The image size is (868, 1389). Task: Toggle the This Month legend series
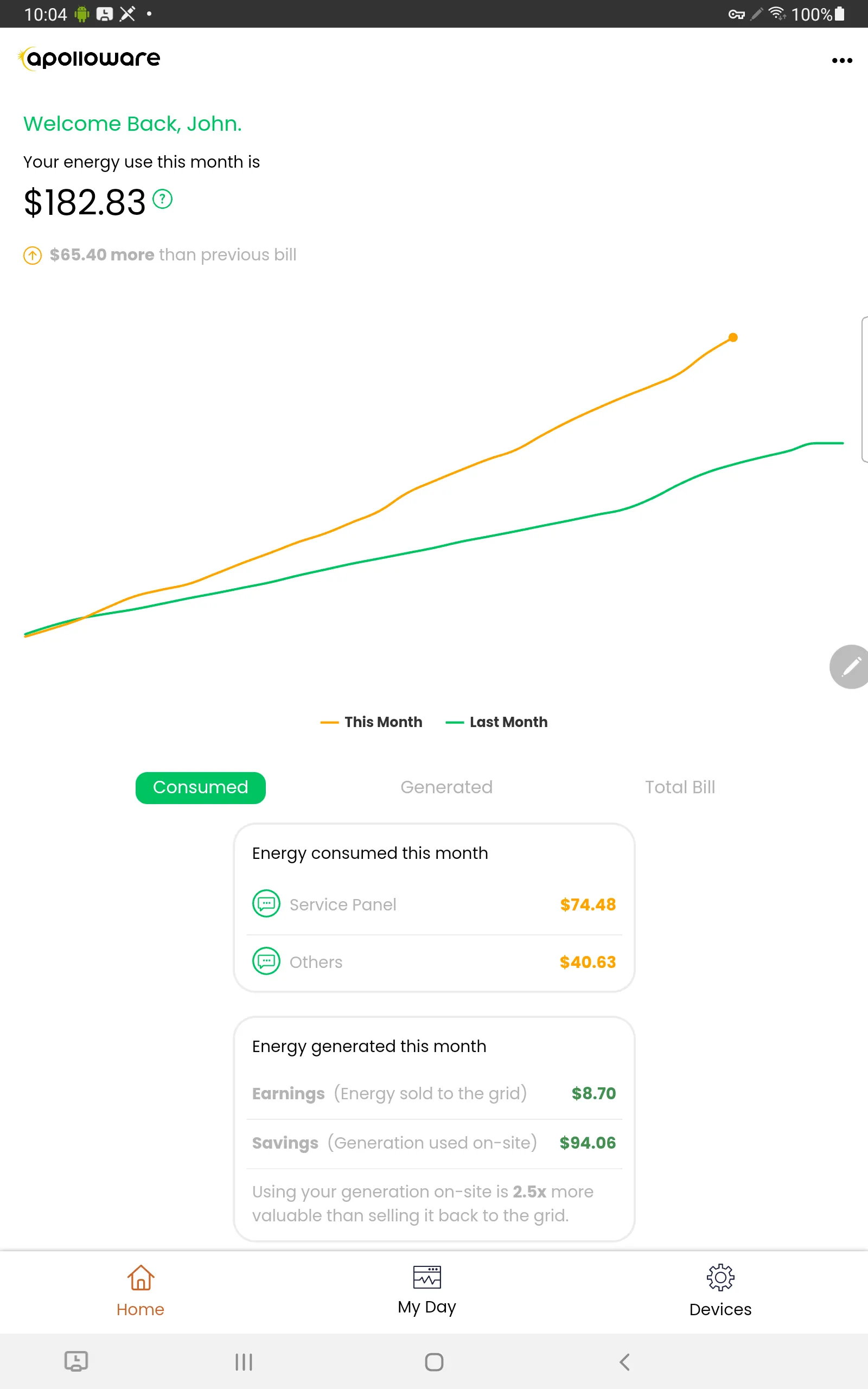pos(371,722)
